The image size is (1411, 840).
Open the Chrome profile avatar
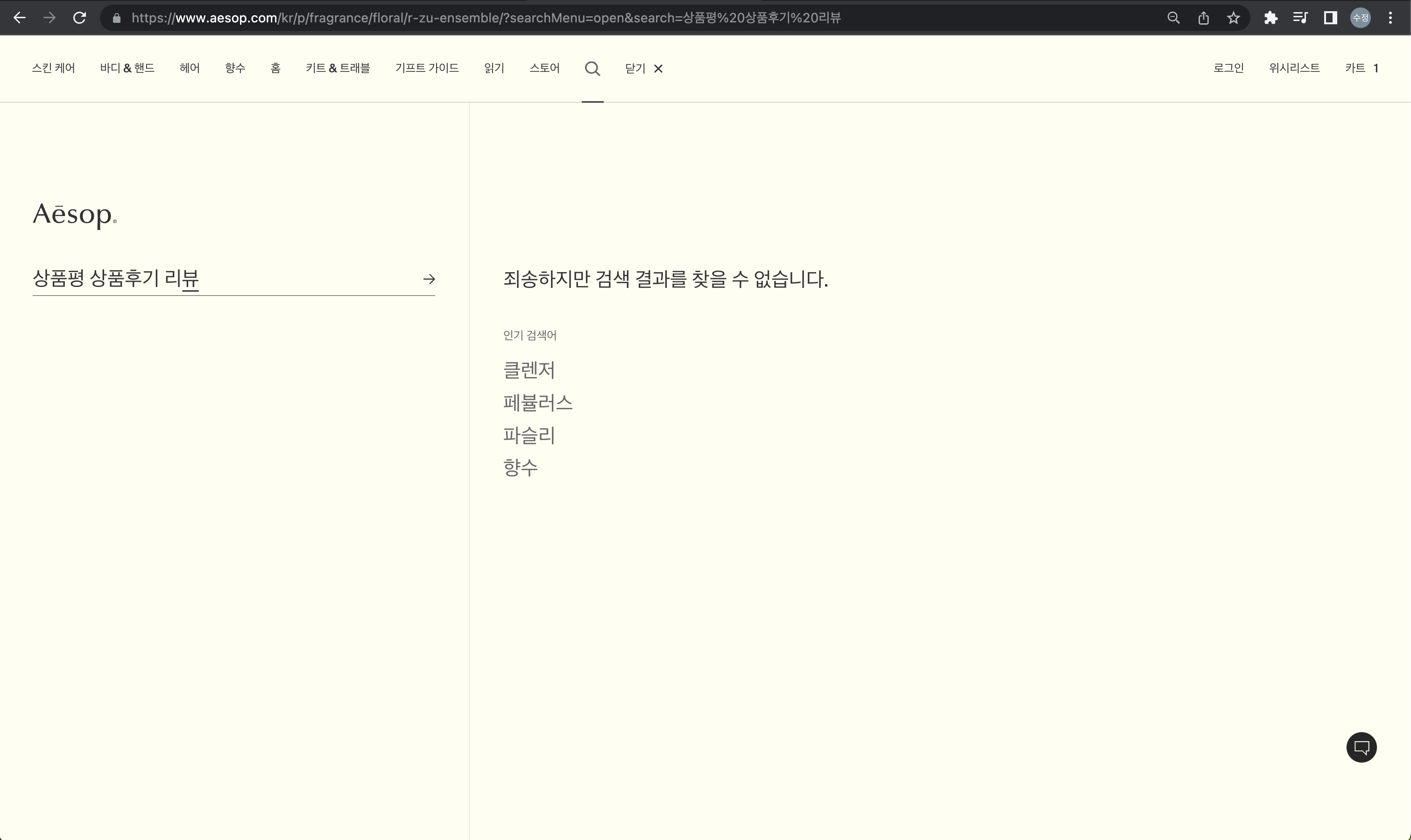(1360, 18)
